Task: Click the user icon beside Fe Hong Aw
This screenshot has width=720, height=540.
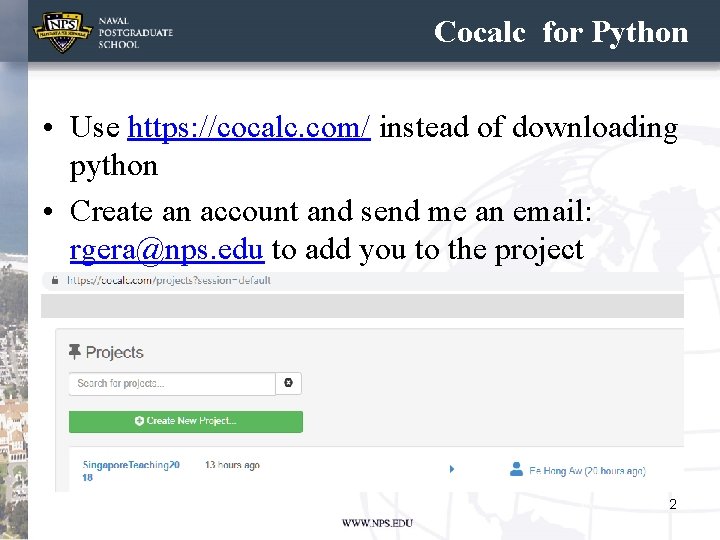Action: [x=516, y=469]
